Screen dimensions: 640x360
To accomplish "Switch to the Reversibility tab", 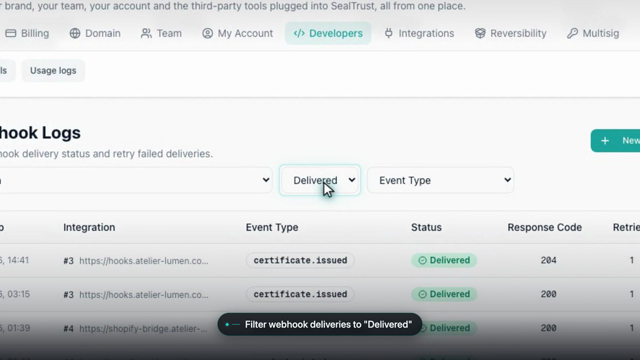I will pos(510,33).
